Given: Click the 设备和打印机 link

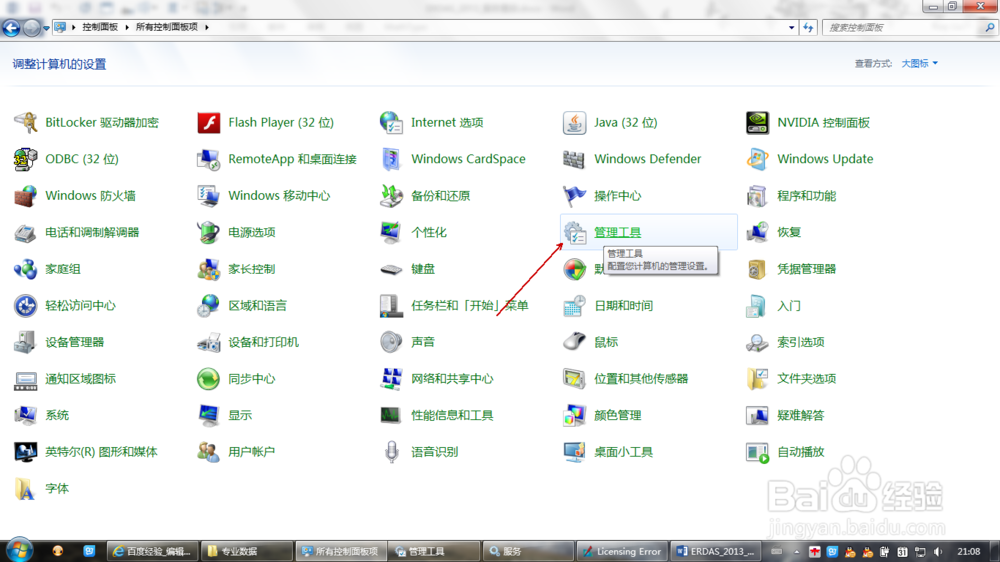Looking at the screenshot, I should (x=263, y=342).
